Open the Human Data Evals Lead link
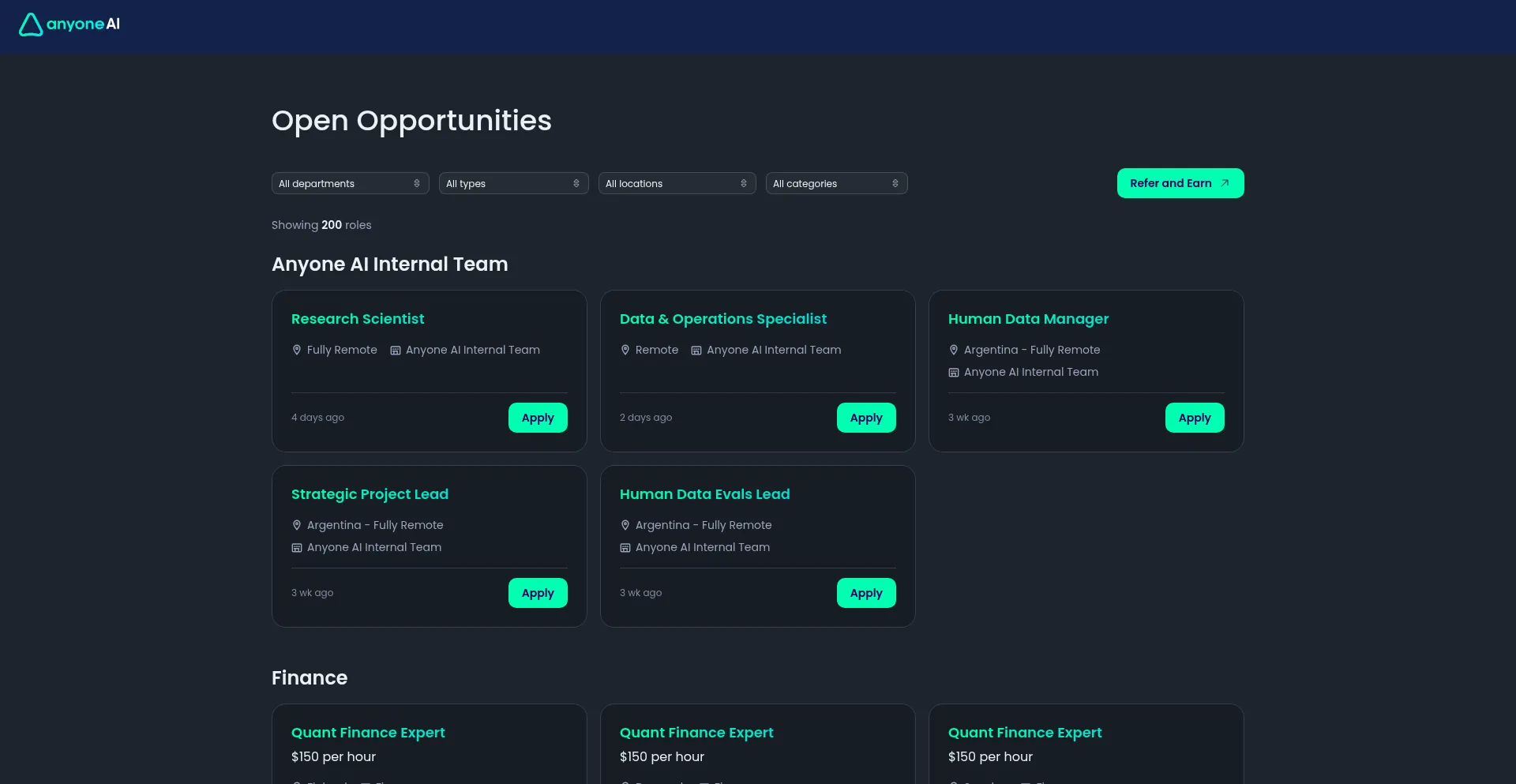 705,494
